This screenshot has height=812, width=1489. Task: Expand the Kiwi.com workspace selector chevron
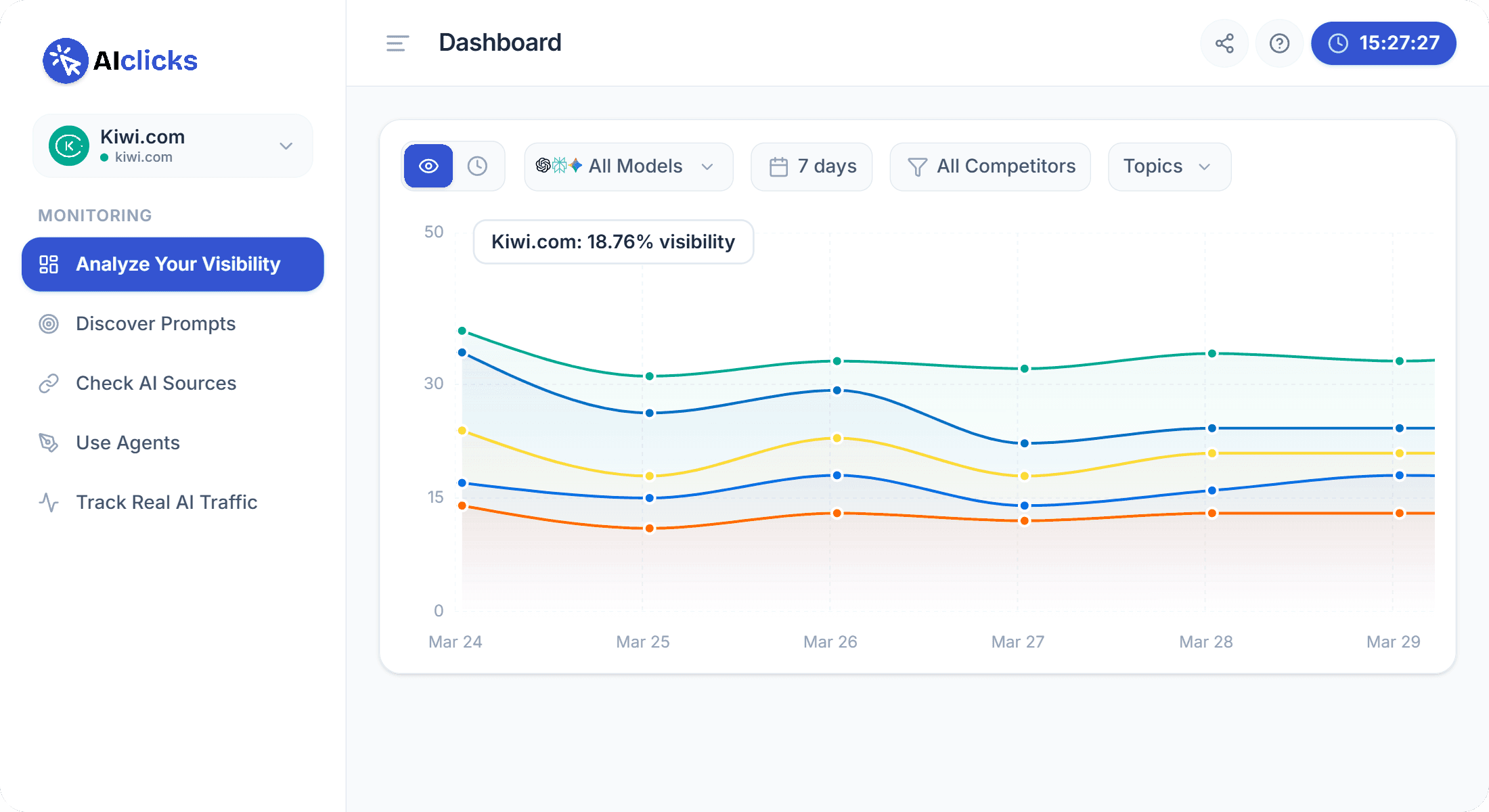coord(286,146)
